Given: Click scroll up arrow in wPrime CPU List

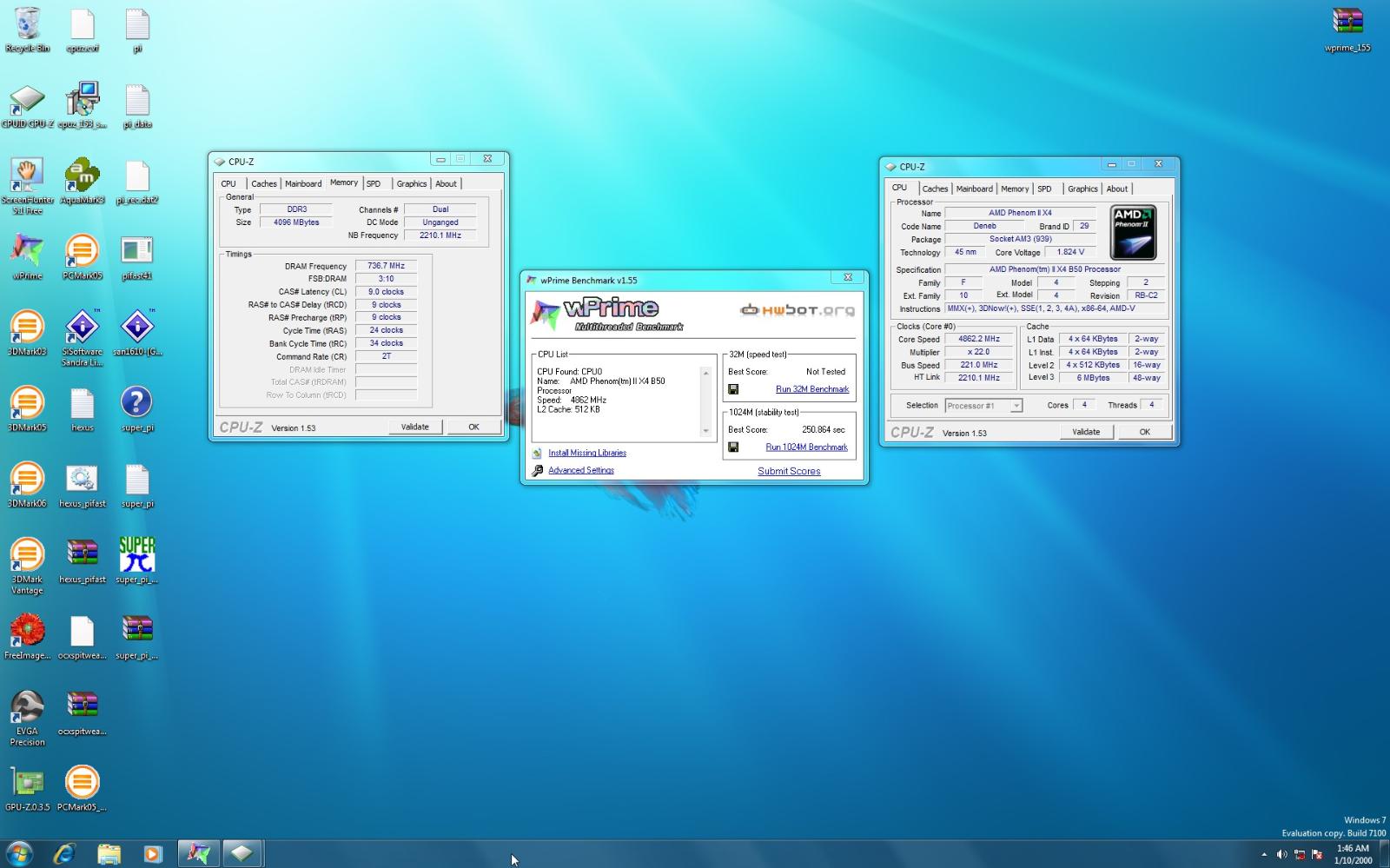Looking at the screenshot, I should (705, 373).
